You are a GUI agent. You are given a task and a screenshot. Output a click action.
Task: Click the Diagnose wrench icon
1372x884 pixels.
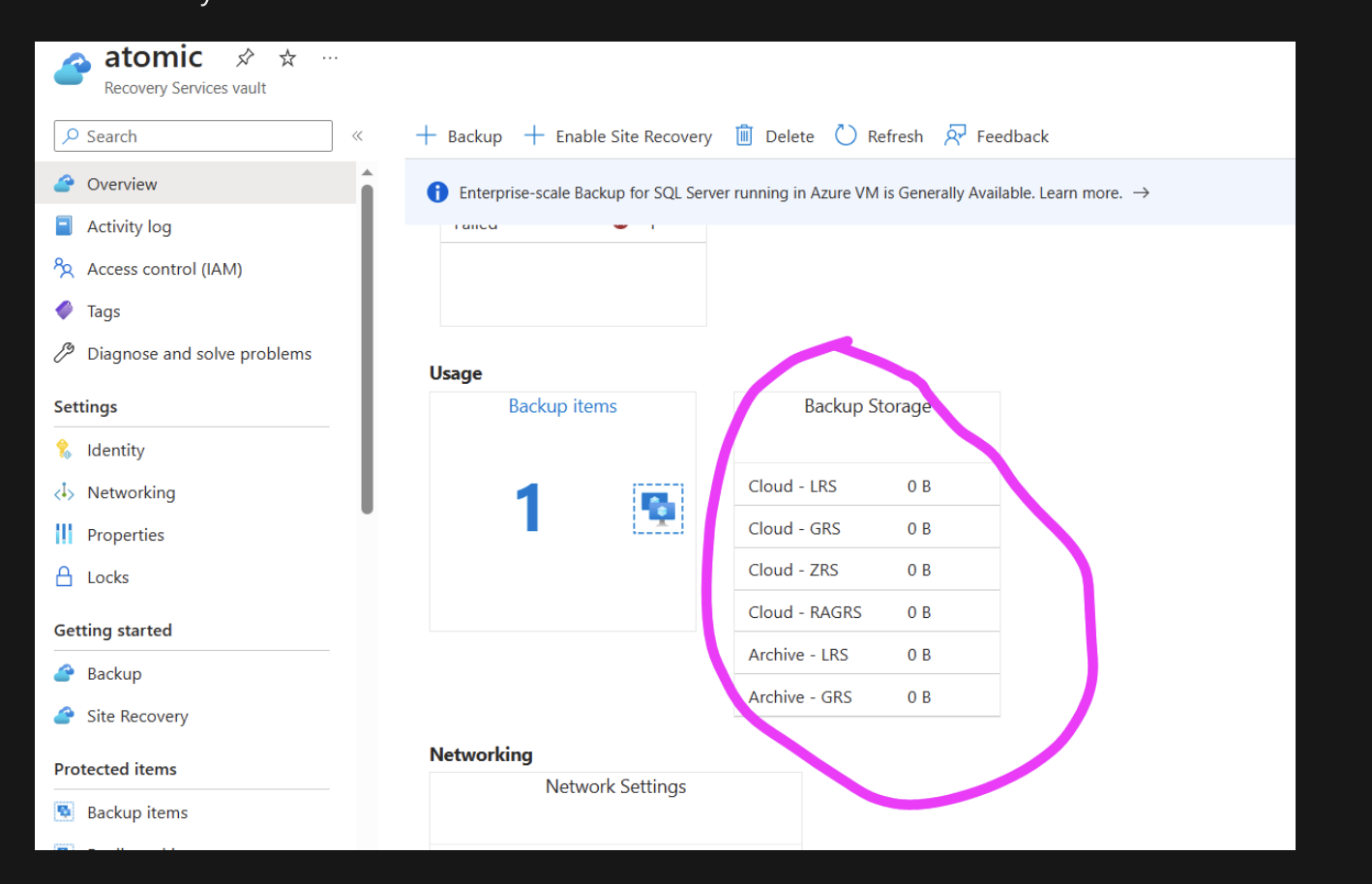pyautogui.click(x=64, y=353)
